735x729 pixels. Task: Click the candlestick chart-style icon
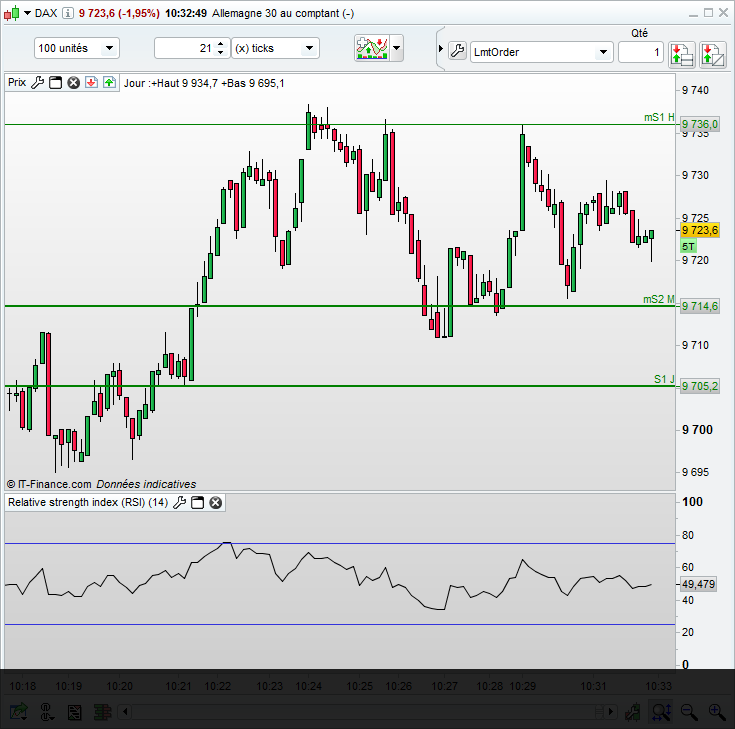pyautogui.click(x=12, y=13)
